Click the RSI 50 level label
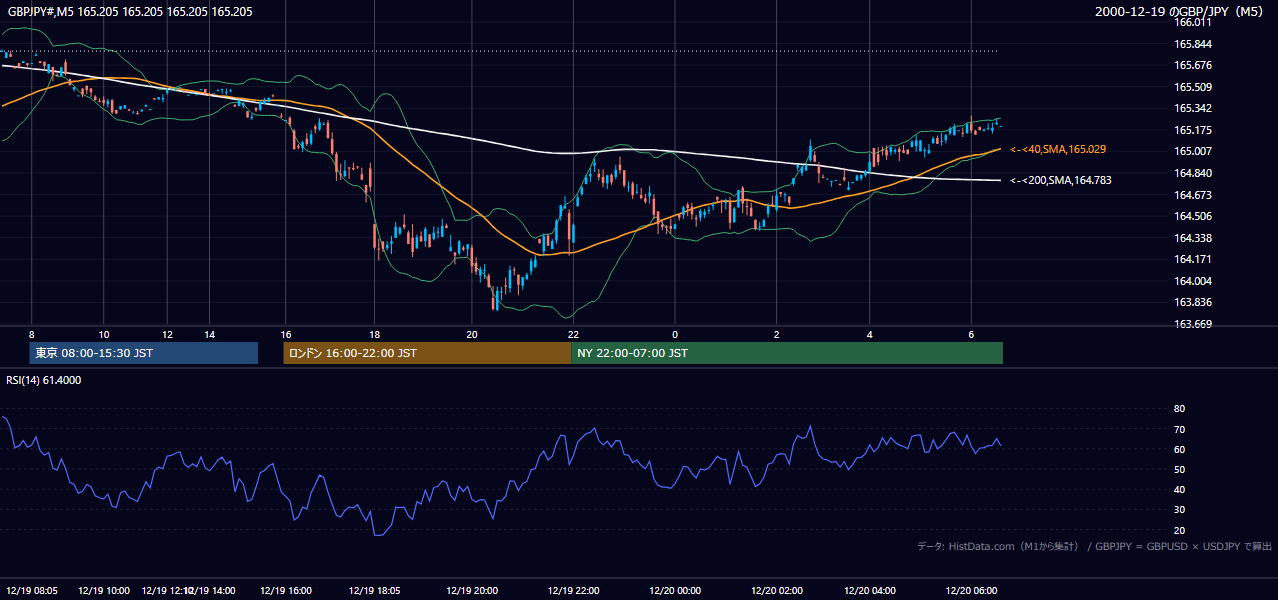 click(1179, 469)
